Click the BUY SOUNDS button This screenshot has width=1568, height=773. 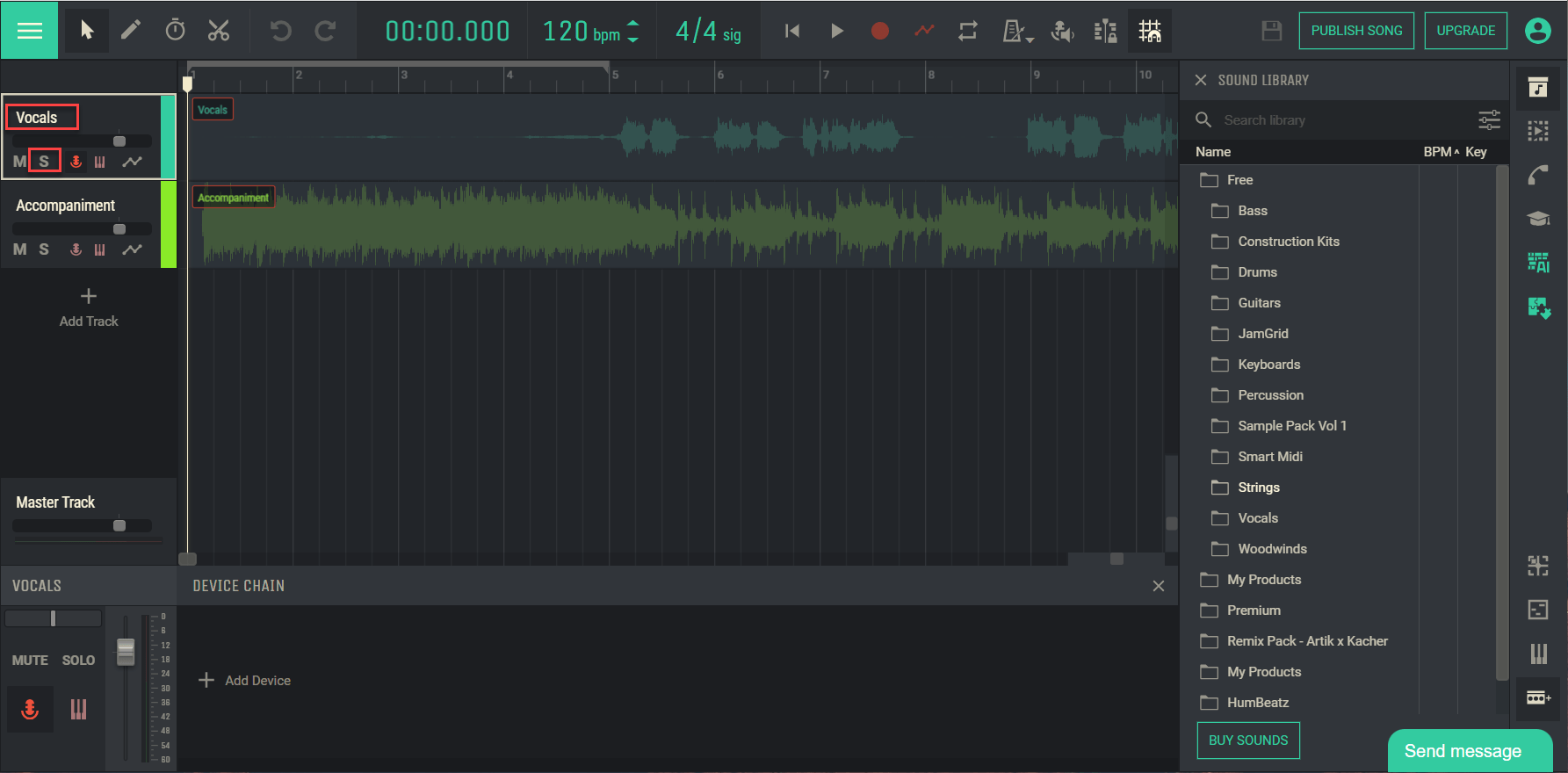pos(1247,740)
